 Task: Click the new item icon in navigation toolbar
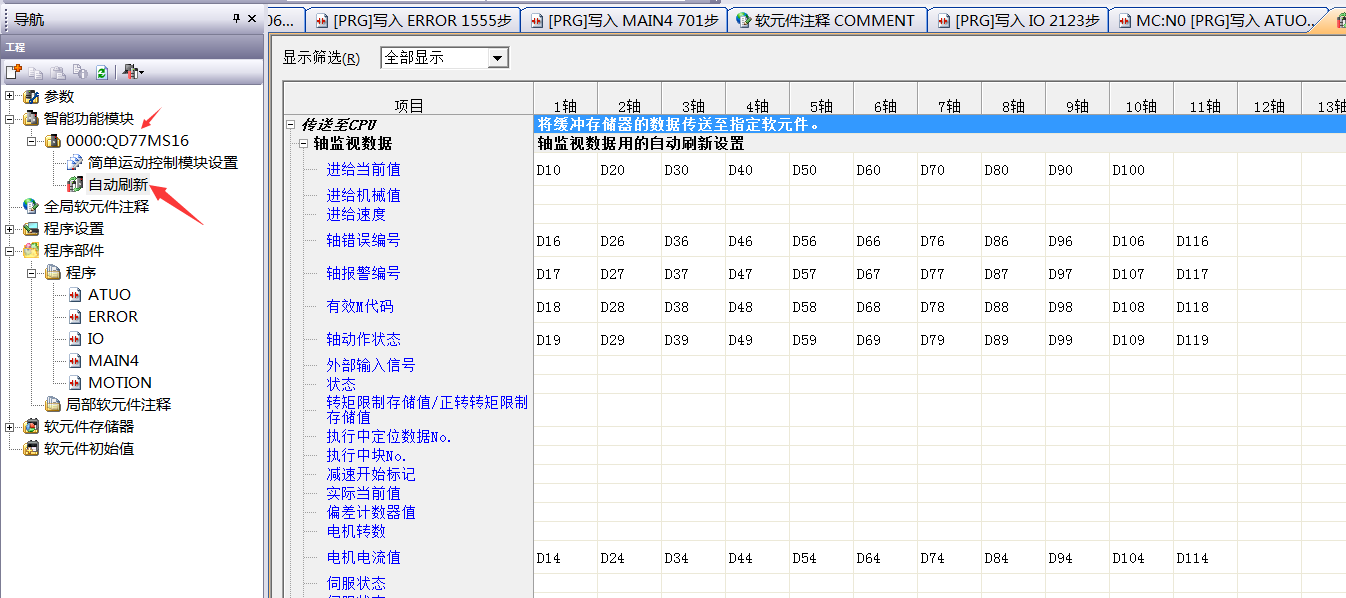coord(13,72)
